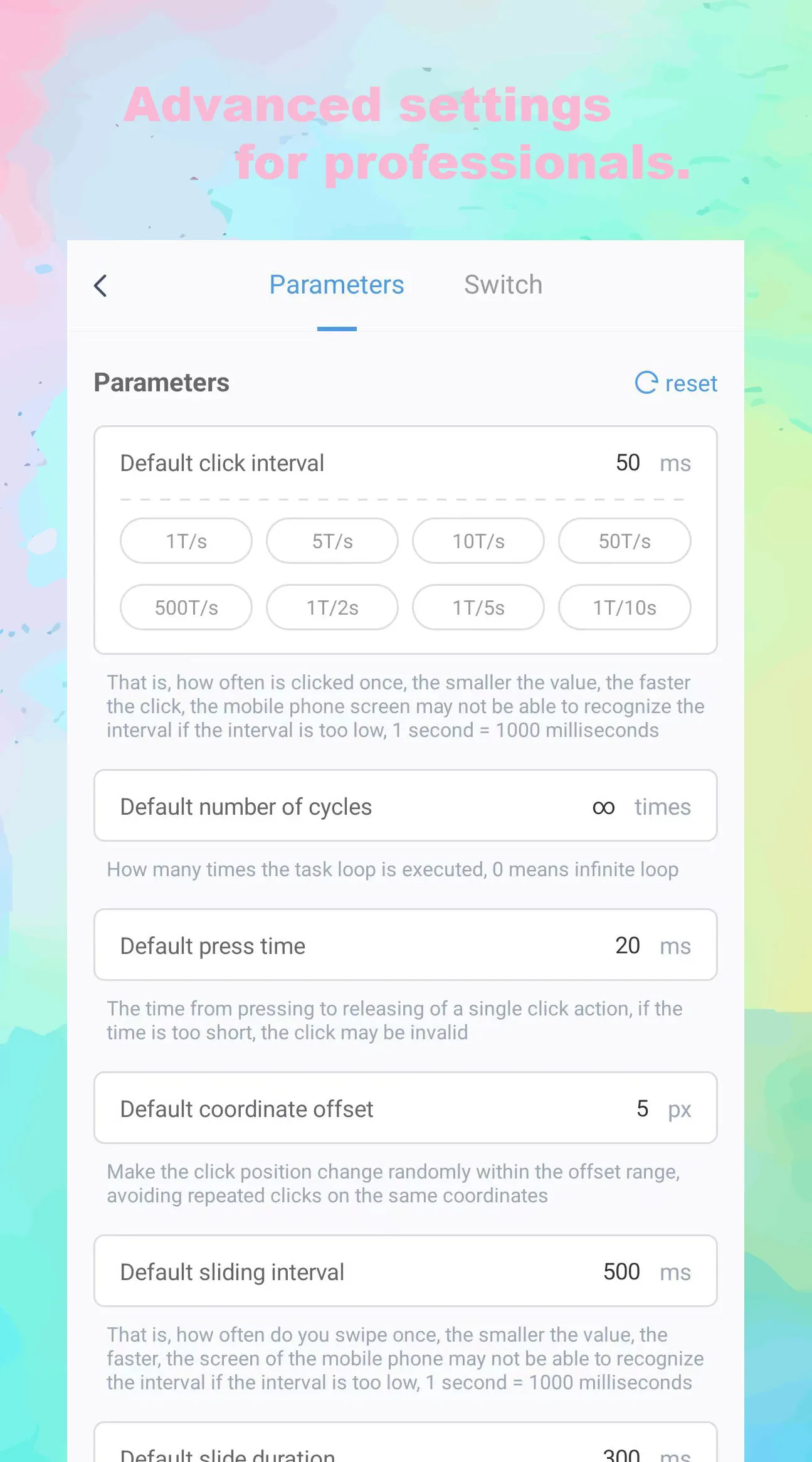Choose the 1T/2s interval preset

click(x=332, y=607)
